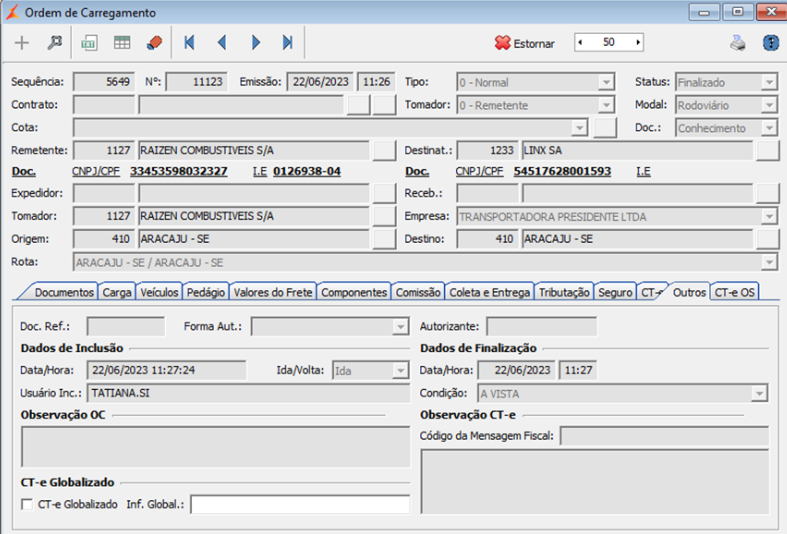Open the Tributação tab
Screen dimensions: 787x534
pos(564,292)
